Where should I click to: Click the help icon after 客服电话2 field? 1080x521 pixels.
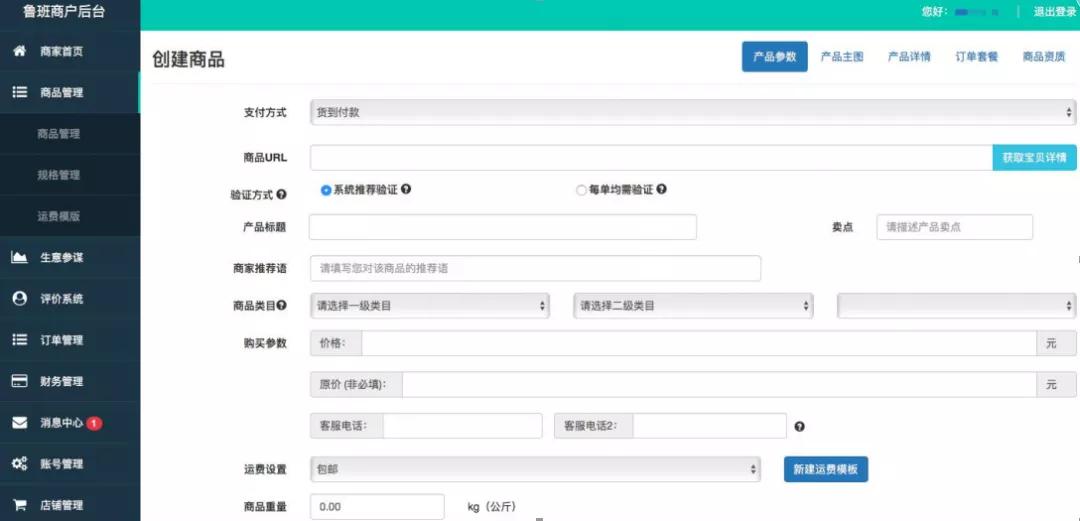pyautogui.click(x=799, y=427)
